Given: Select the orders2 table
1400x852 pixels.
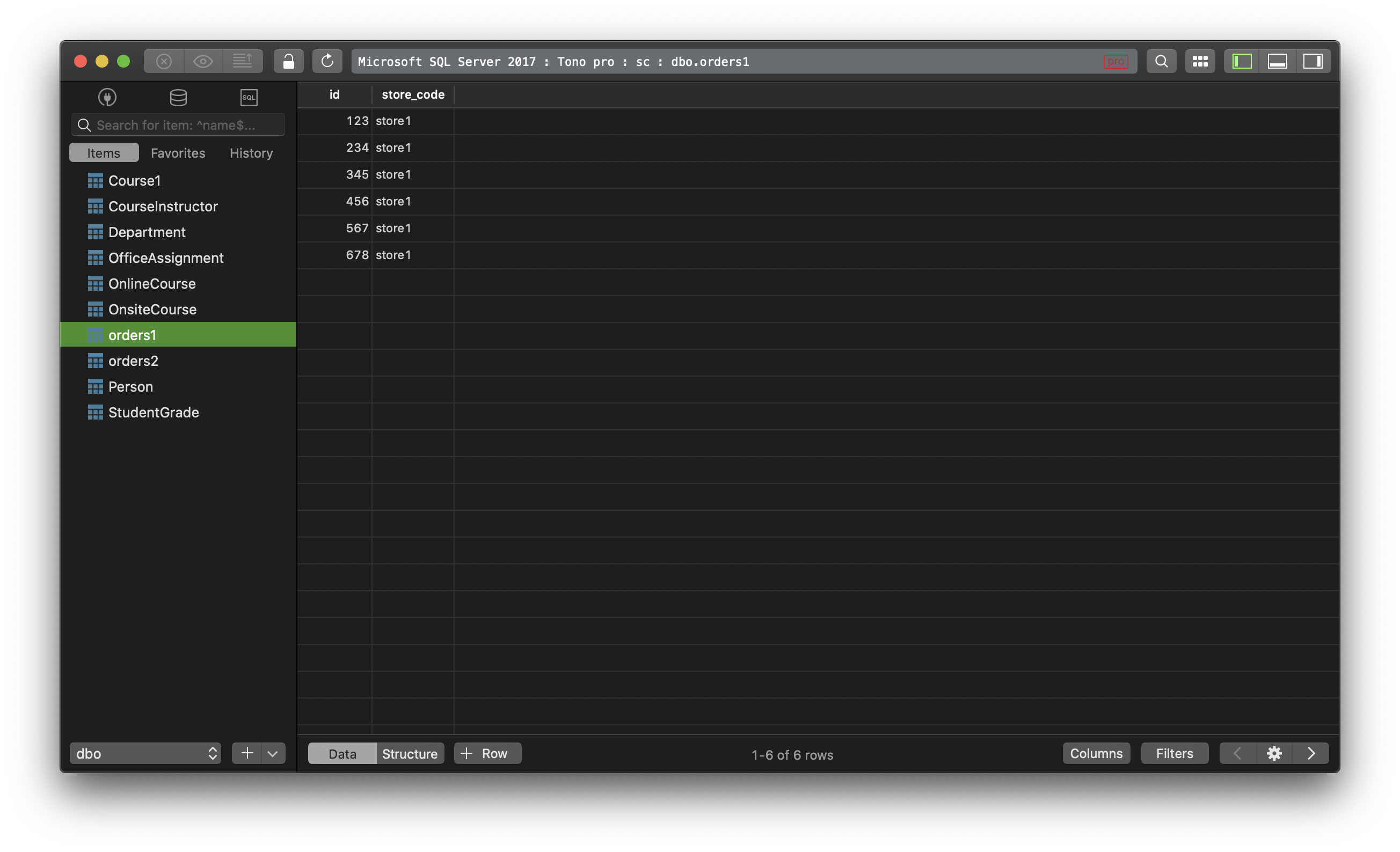Looking at the screenshot, I should tap(133, 361).
